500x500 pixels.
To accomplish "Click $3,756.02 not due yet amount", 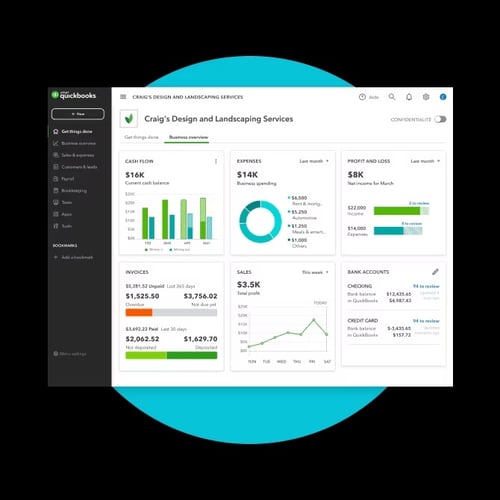I will coord(200,296).
